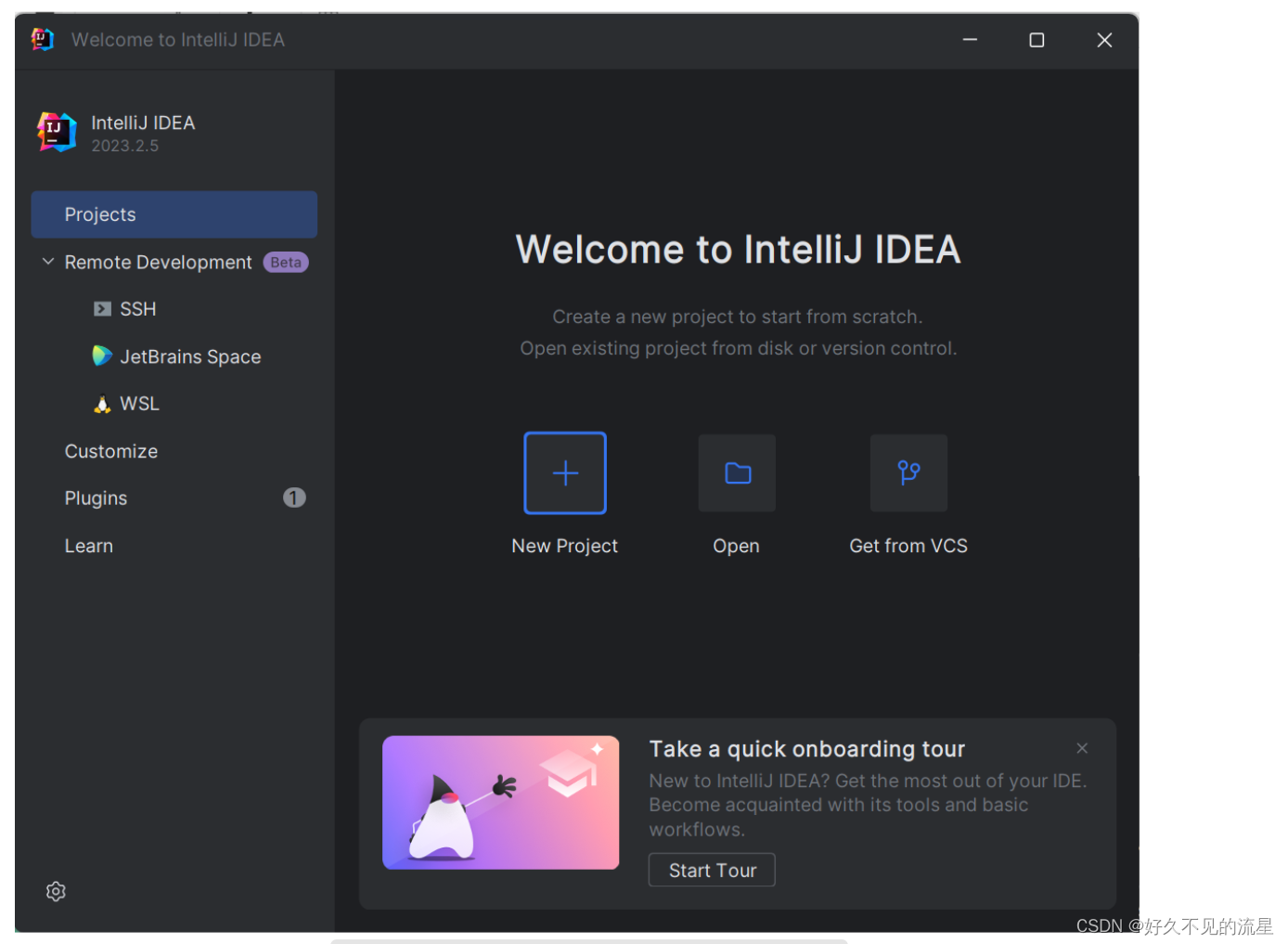The image size is (1288, 944).
Task: Open the Customize tab
Action: click(111, 451)
